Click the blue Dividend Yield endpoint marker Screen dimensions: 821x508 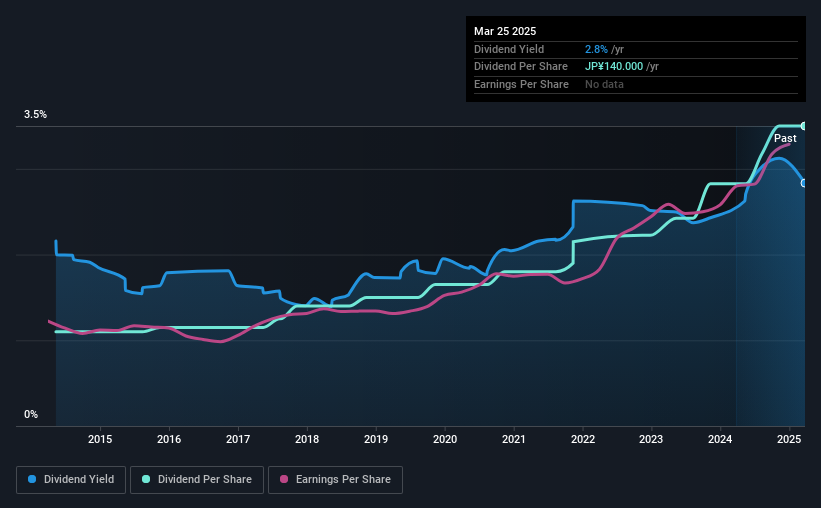click(x=804, y=183)
